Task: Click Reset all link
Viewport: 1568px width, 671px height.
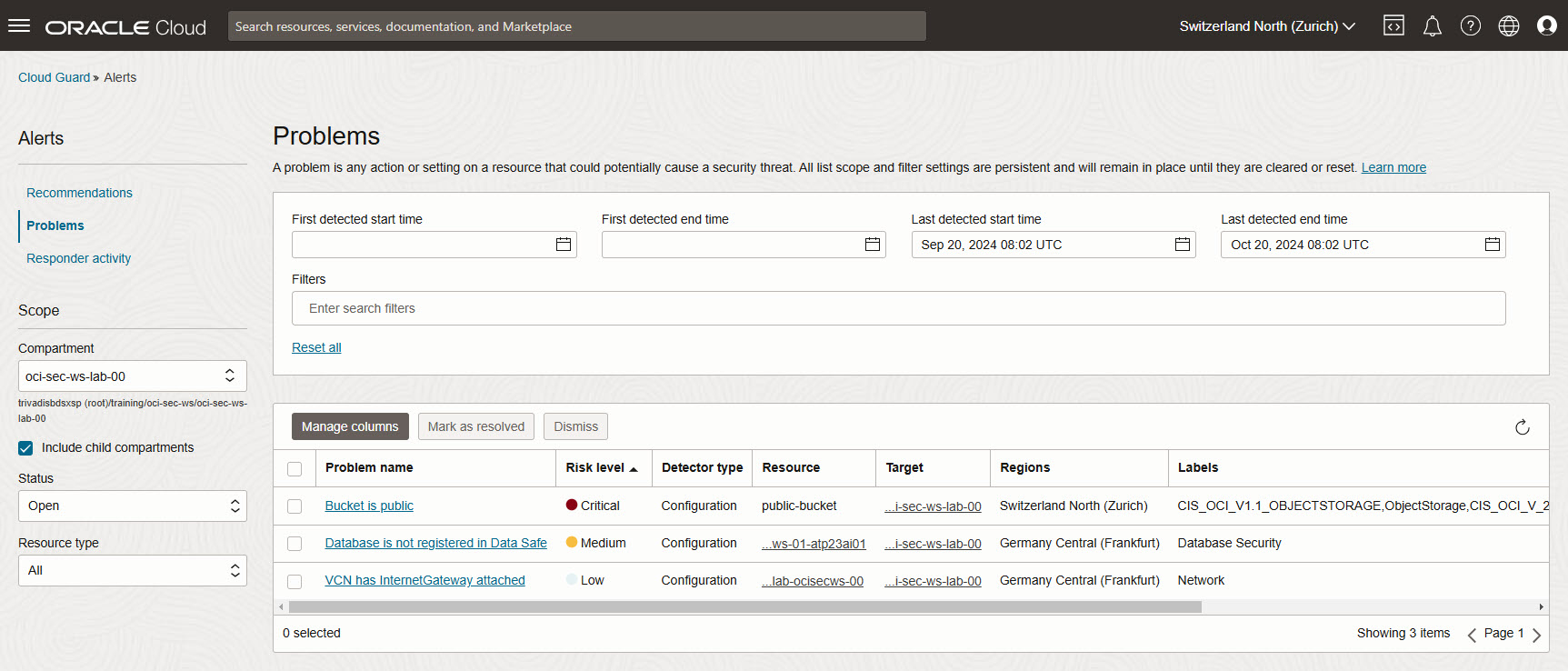Action: point(316,347)
